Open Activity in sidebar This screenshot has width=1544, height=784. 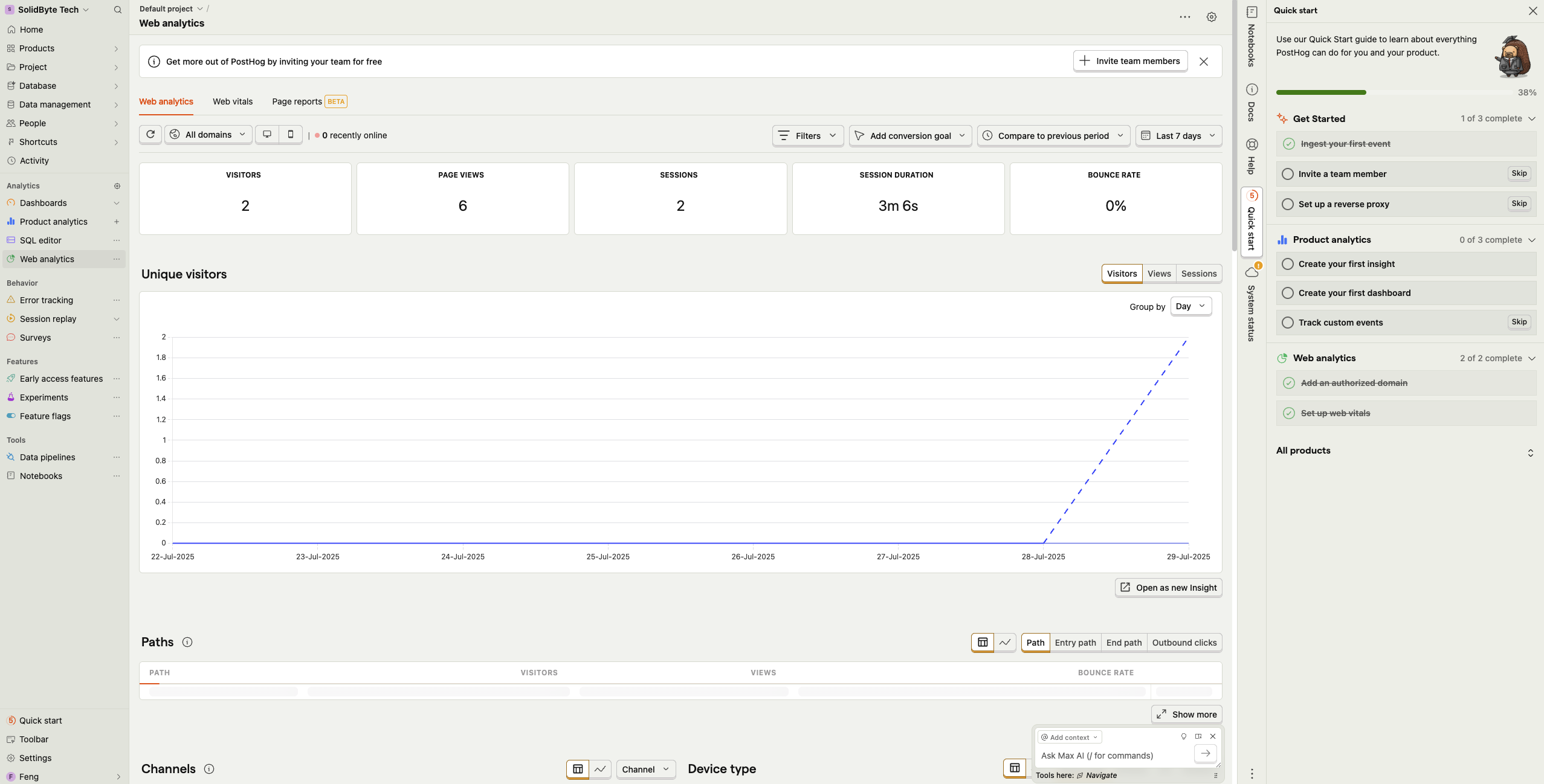63,161
